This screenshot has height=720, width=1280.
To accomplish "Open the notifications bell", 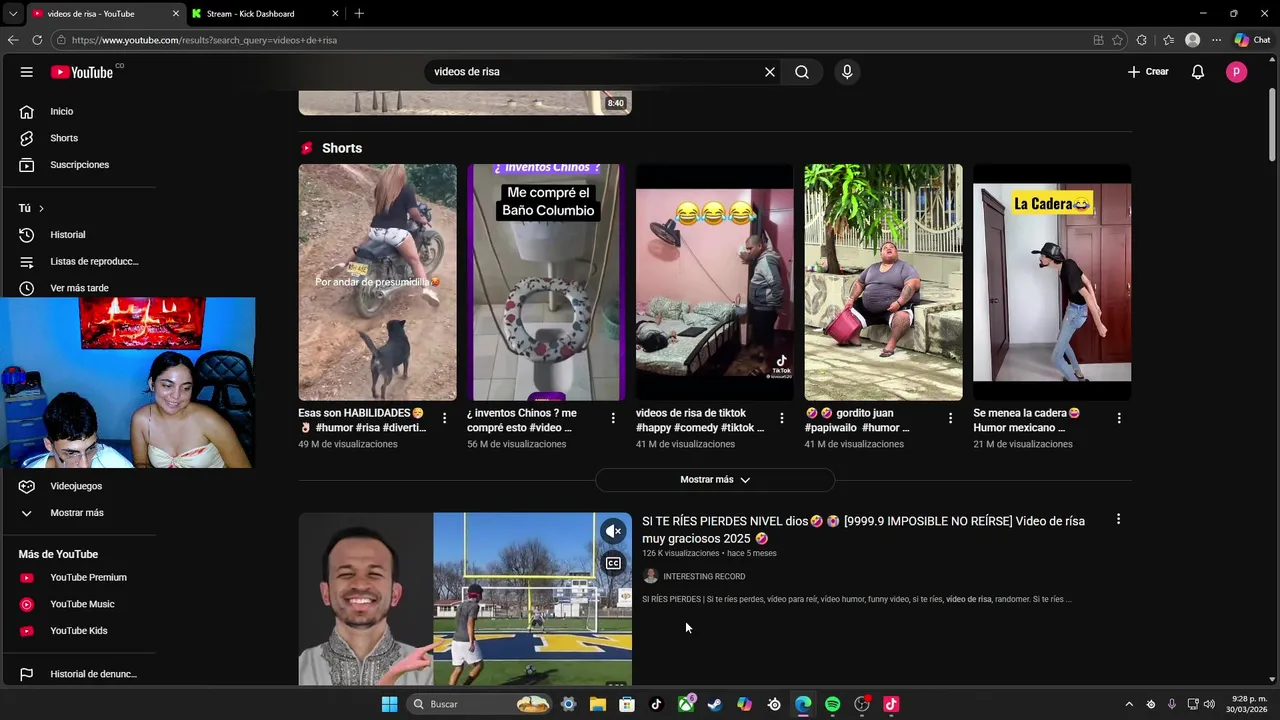I will pos(1198,72).
